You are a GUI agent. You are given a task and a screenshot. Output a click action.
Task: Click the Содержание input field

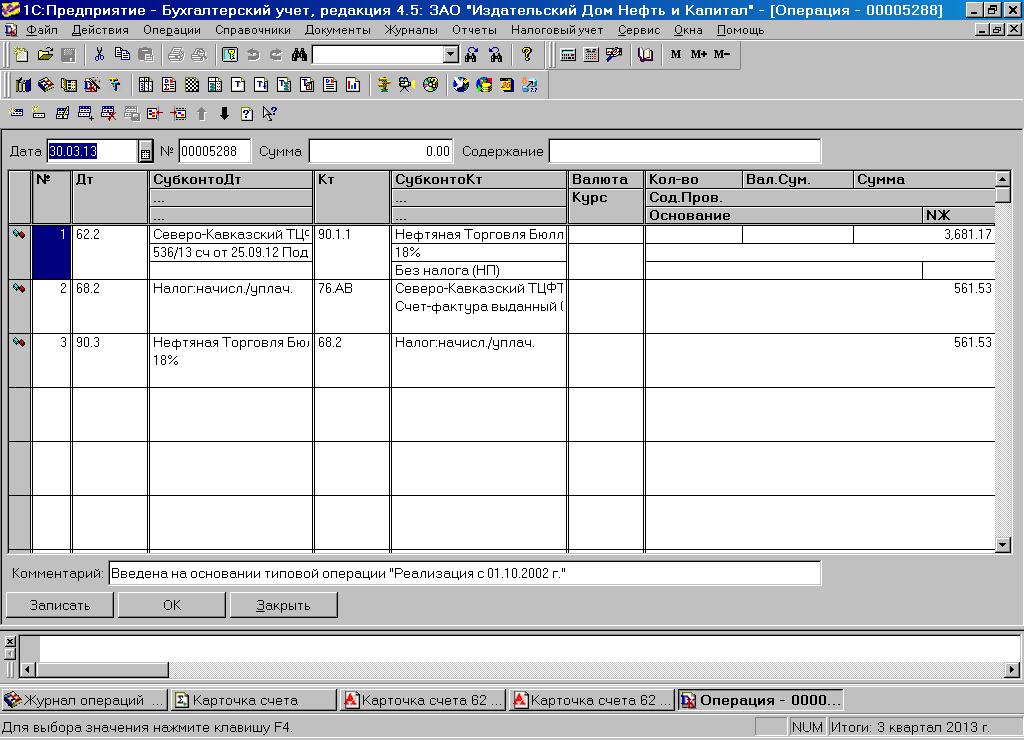684,152
